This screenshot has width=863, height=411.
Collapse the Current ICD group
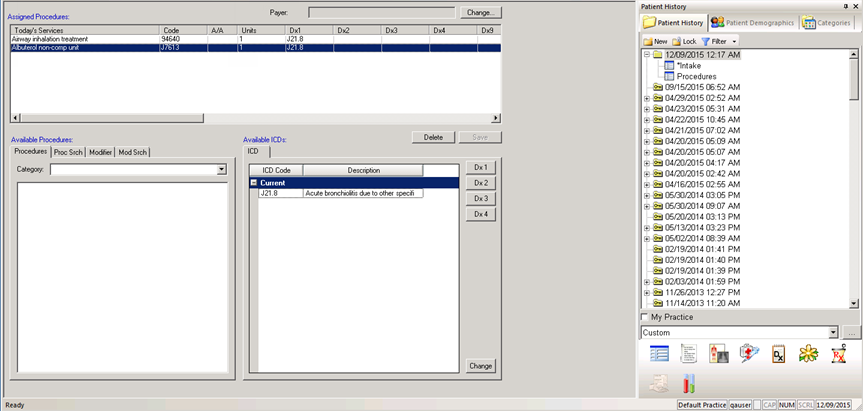[x=254, y=183]
